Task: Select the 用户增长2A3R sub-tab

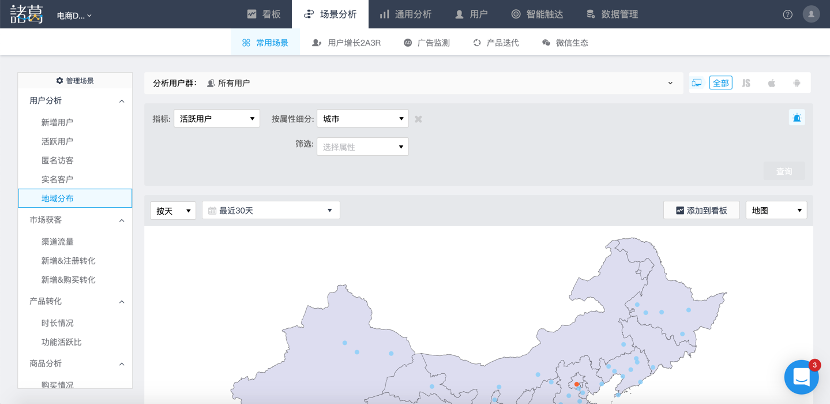Action: pyautogui.click(x=347, y=43)
